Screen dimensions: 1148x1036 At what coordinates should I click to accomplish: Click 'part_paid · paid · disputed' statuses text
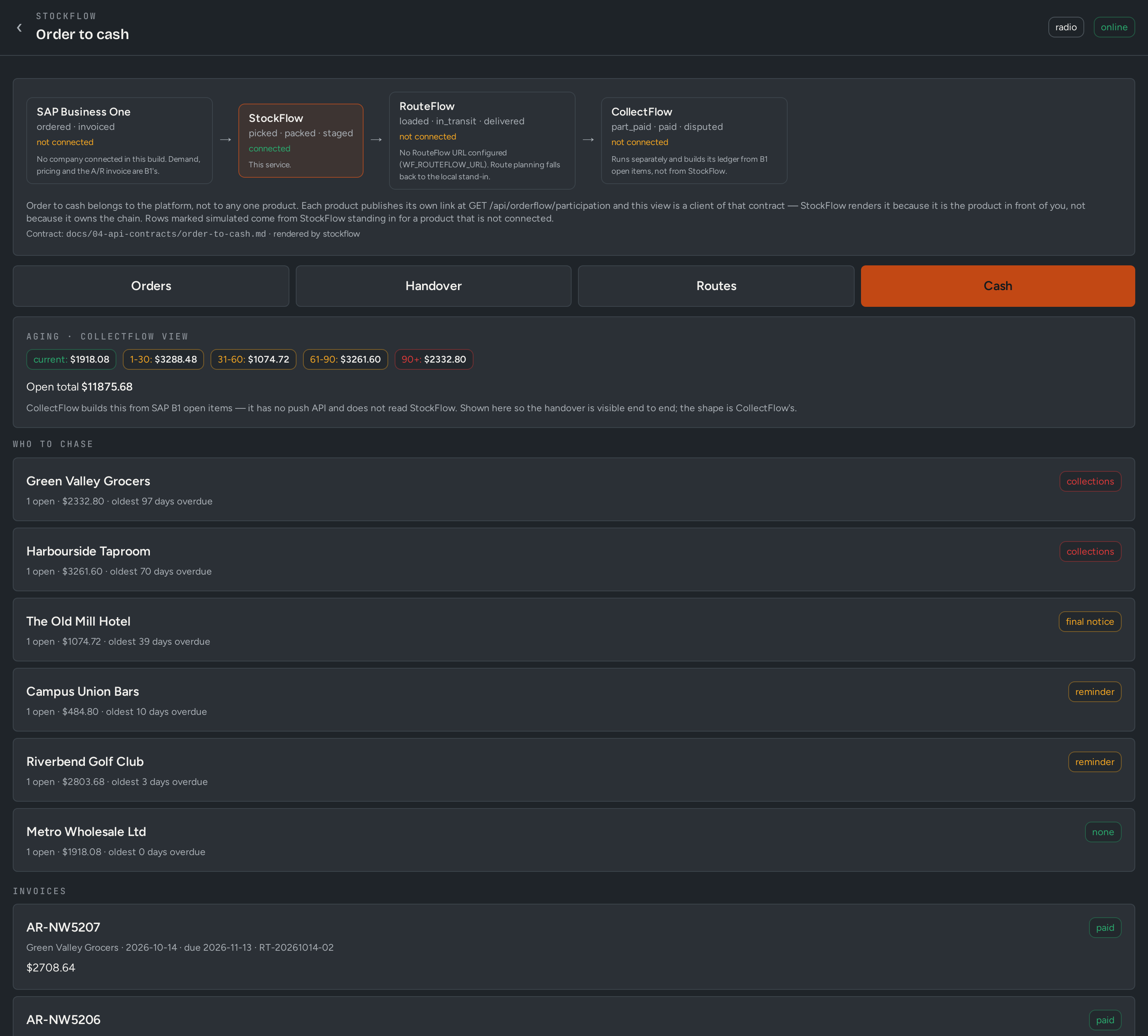tap(667, 127)
